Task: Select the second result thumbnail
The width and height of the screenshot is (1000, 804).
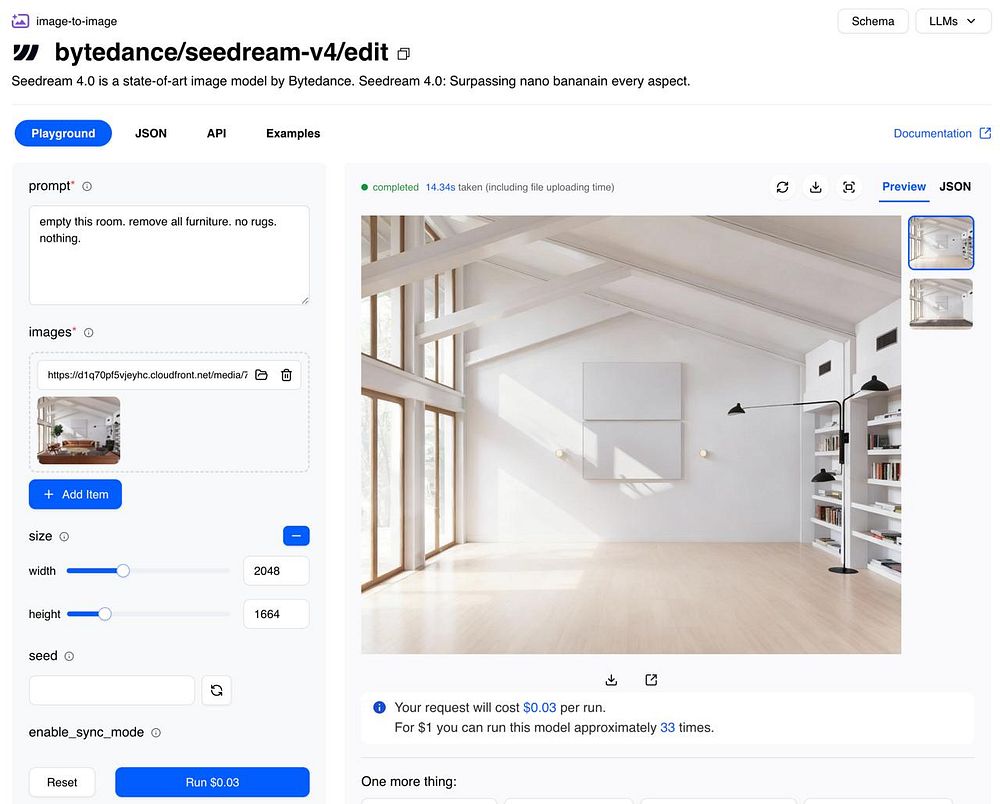Action: coord(941,304)
